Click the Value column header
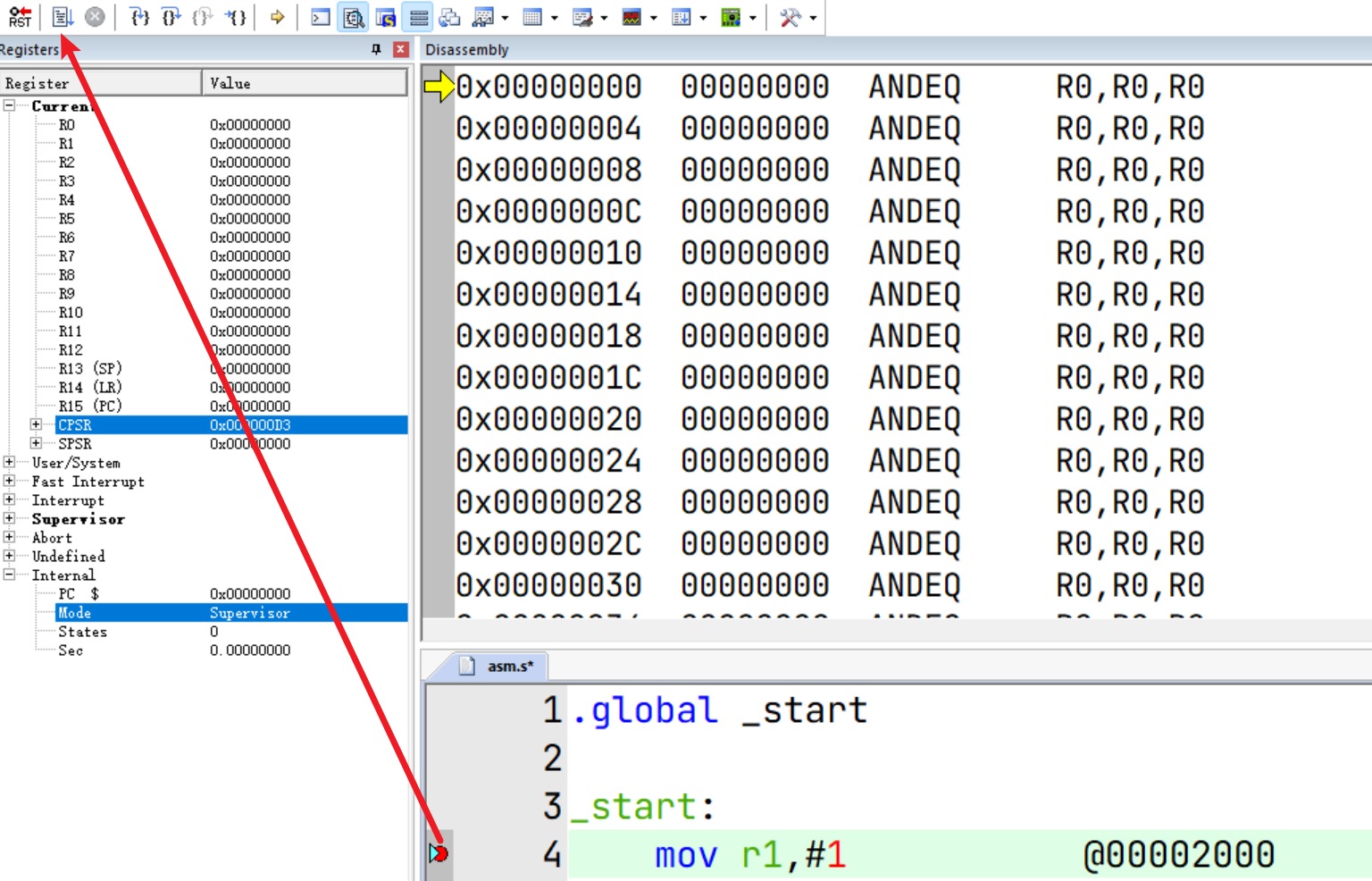This screenshot has height=881, width=1372. (305, 83)
